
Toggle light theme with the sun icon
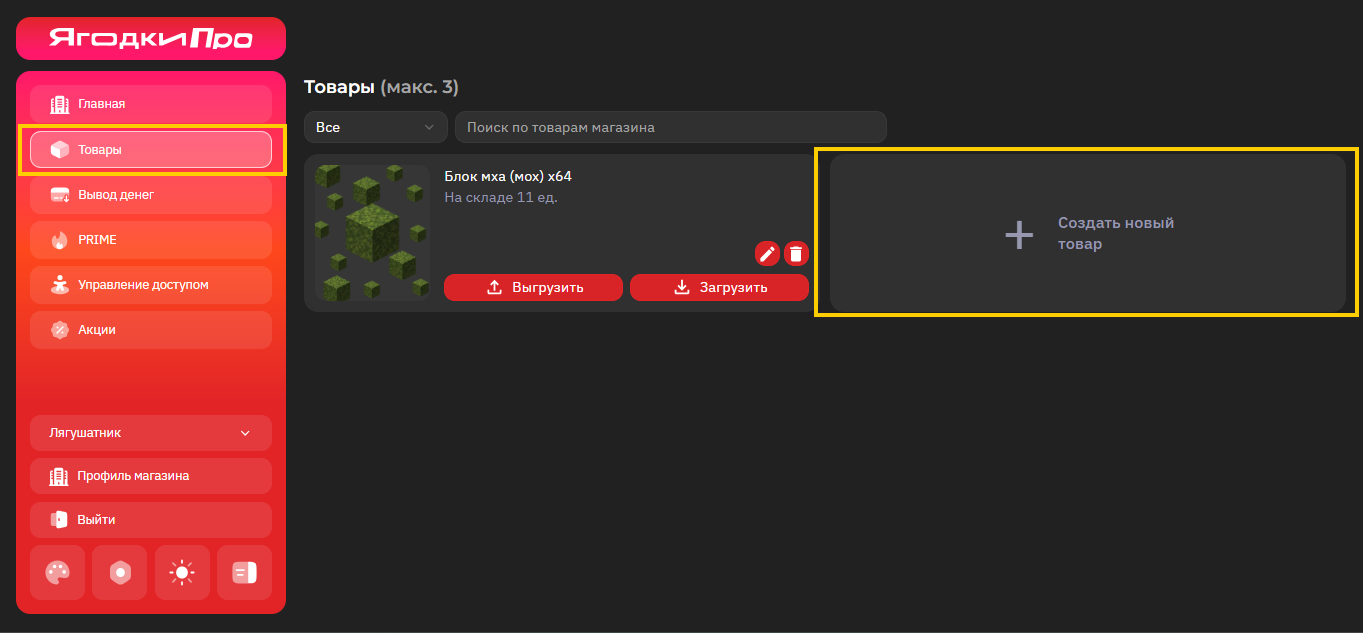tap(182, 572)
